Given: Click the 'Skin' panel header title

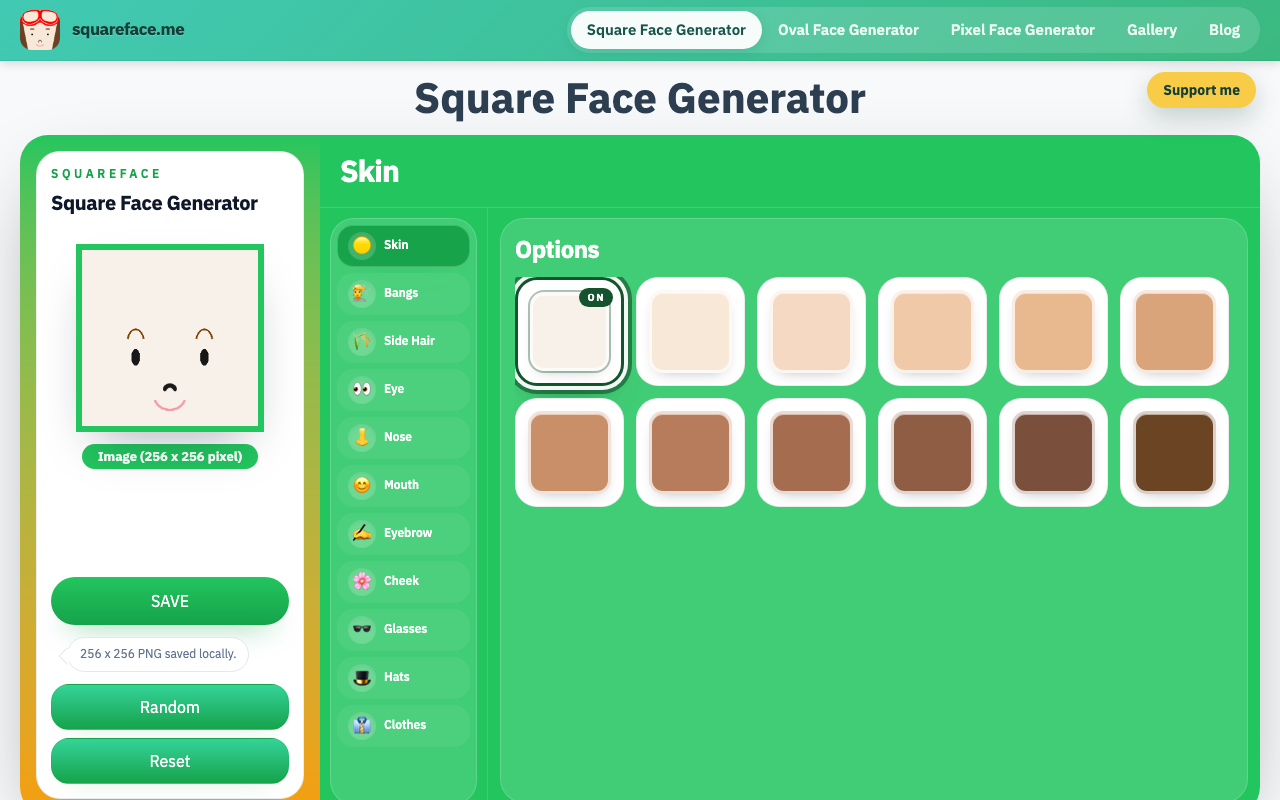Looking at the screenshot, I should point(370,172).
